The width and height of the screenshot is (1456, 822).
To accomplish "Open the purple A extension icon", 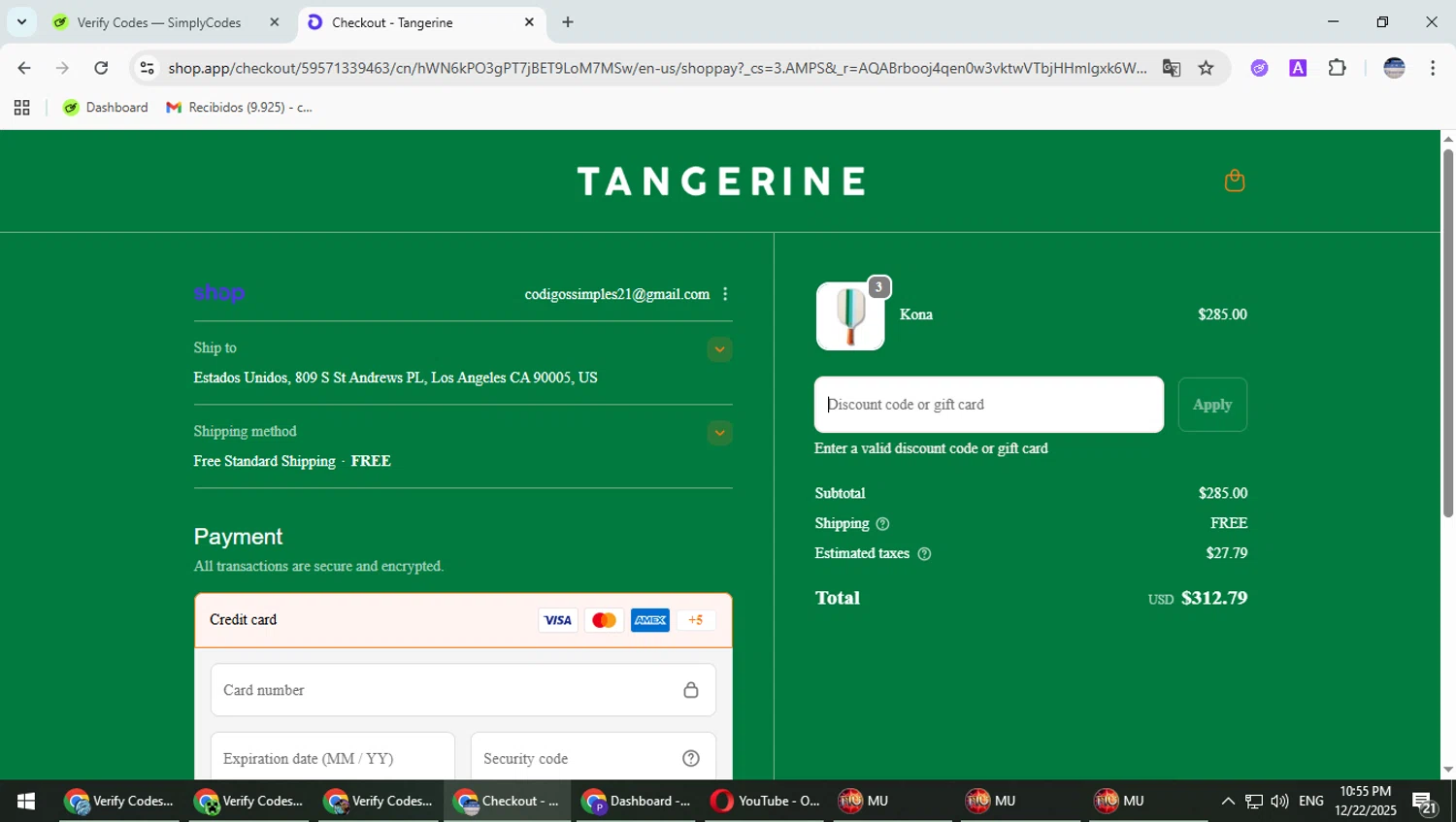I will click(x=1298, y=68).
